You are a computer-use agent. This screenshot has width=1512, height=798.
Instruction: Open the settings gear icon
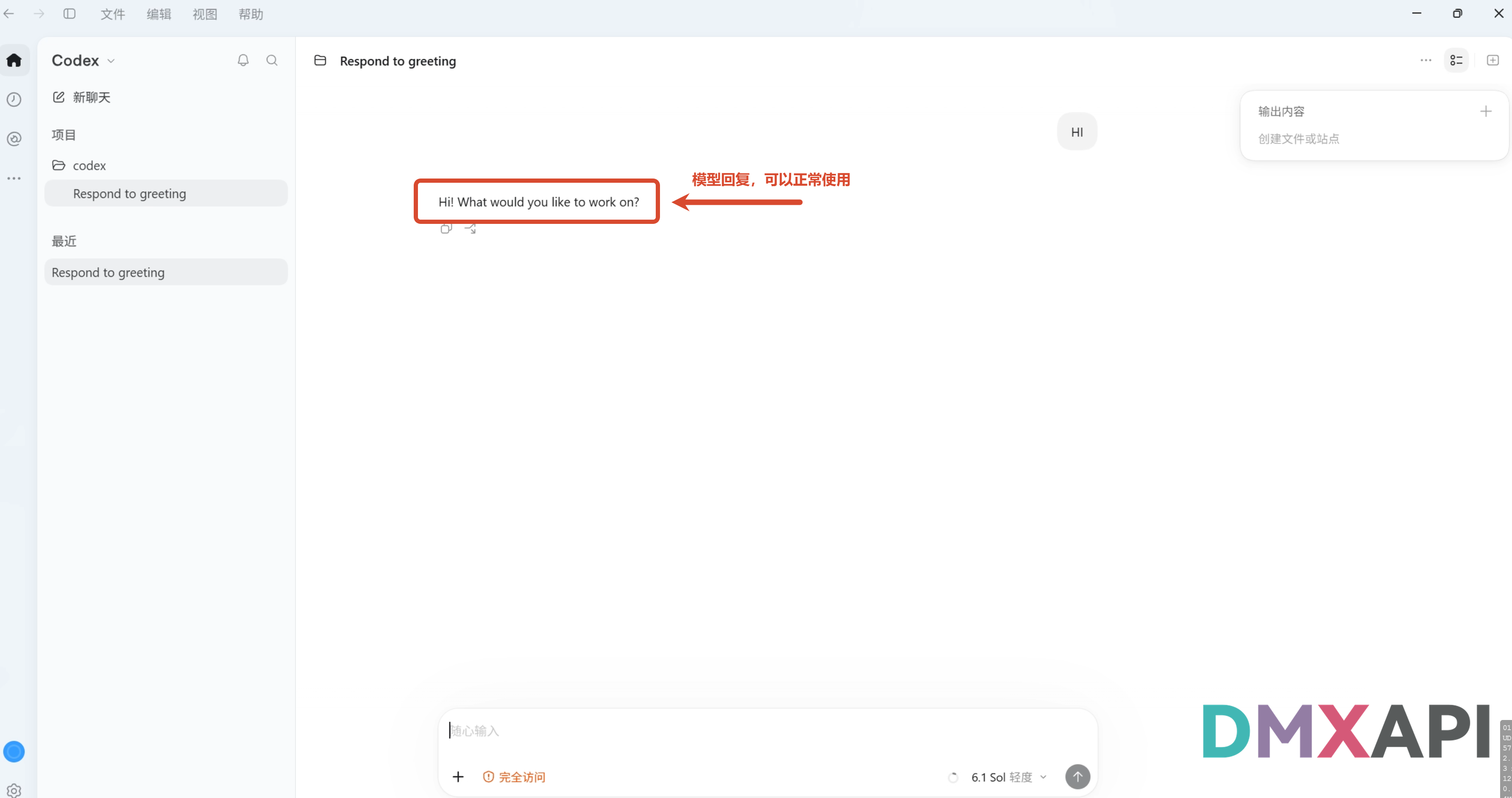point(14,790)
